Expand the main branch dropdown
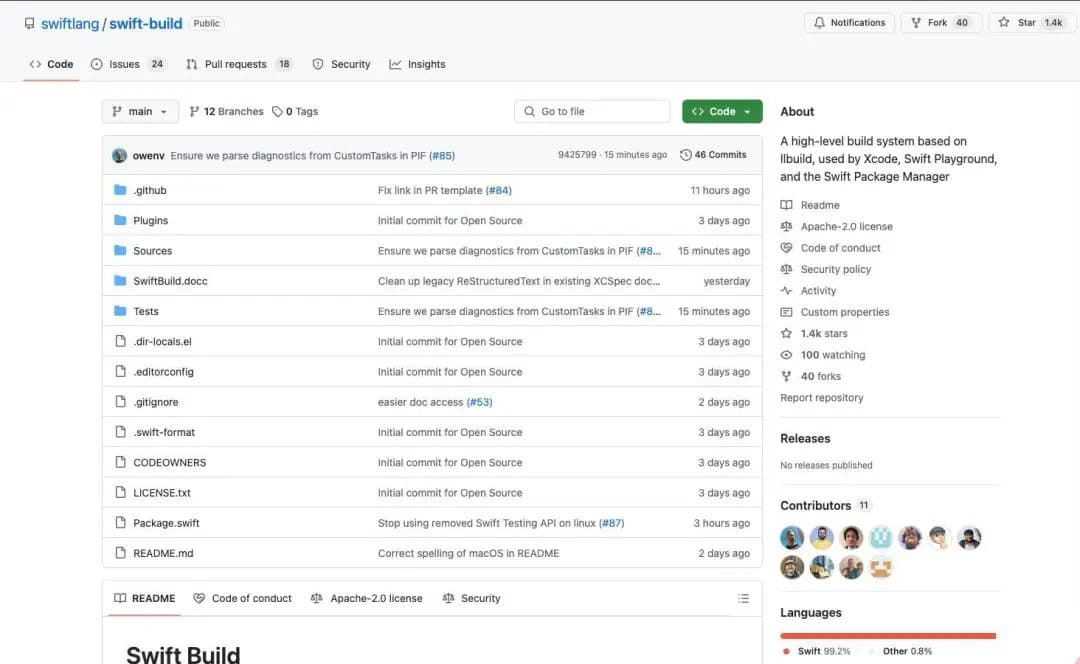Image resolution: width=1080 pixels, height=664 pixels. [140, 112]
